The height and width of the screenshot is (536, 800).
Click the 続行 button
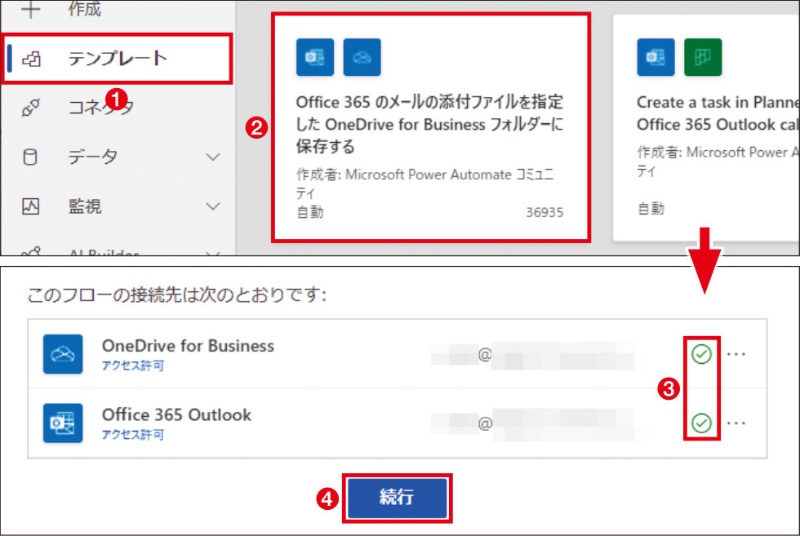click(x=397, y=497)
